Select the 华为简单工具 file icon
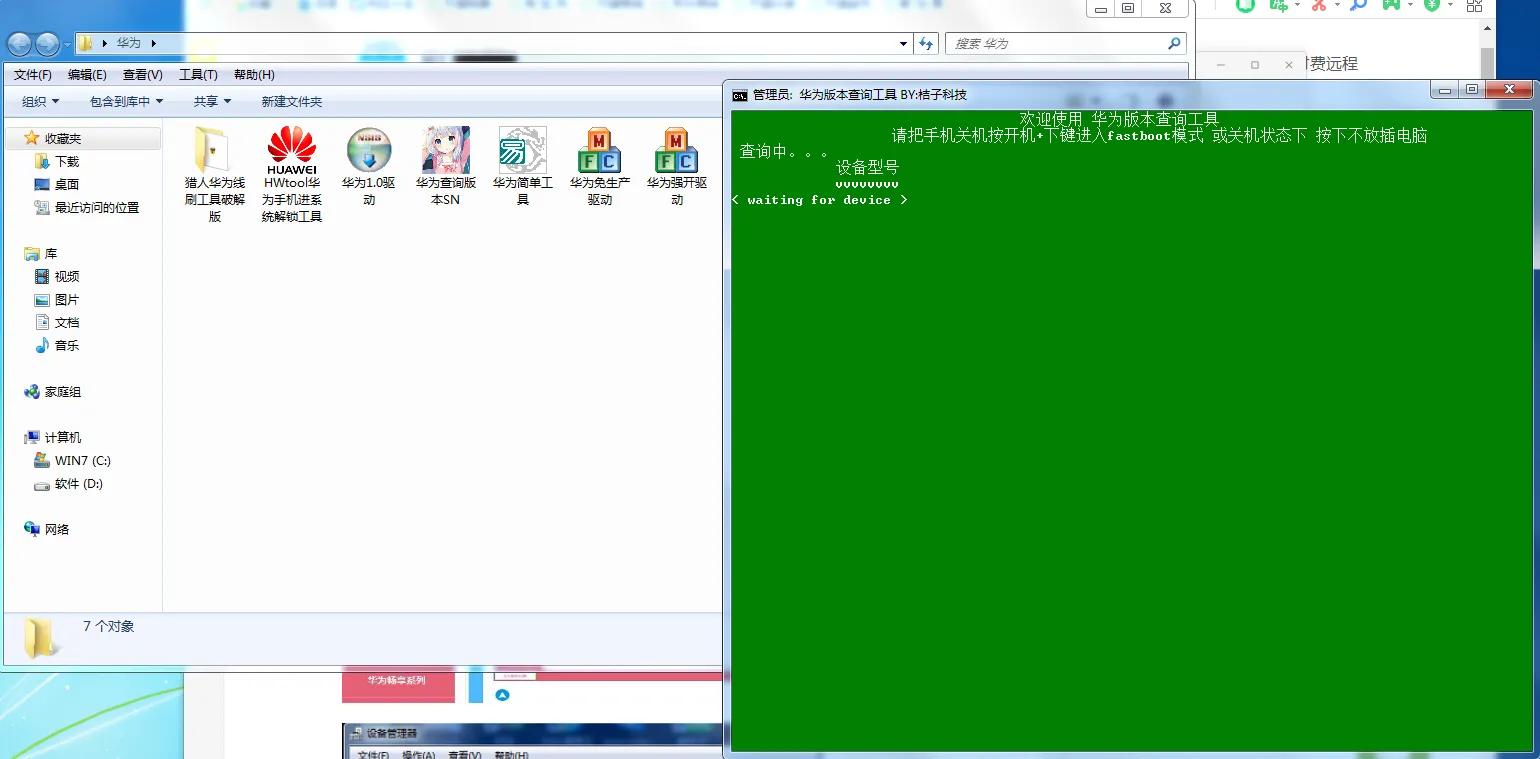 pyautogui.click(x=523, y=150)
